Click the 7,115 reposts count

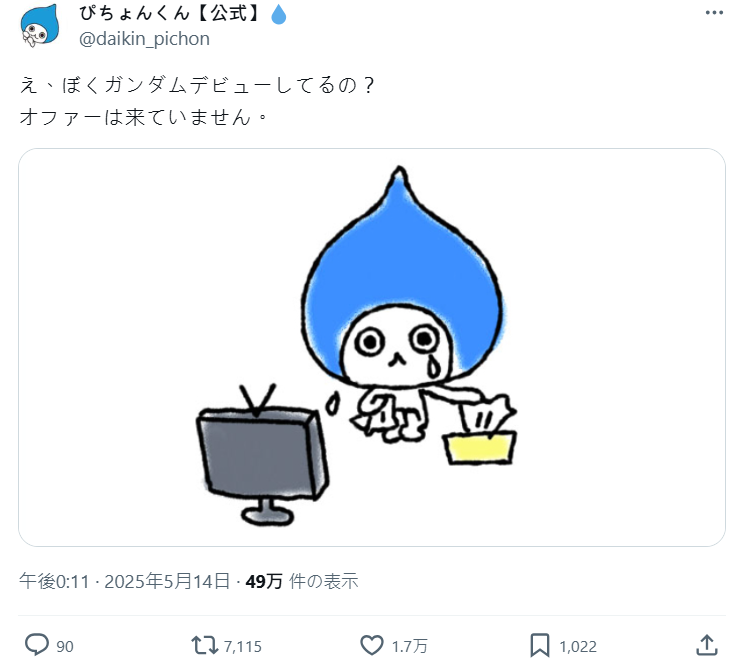tap(242, 646)
